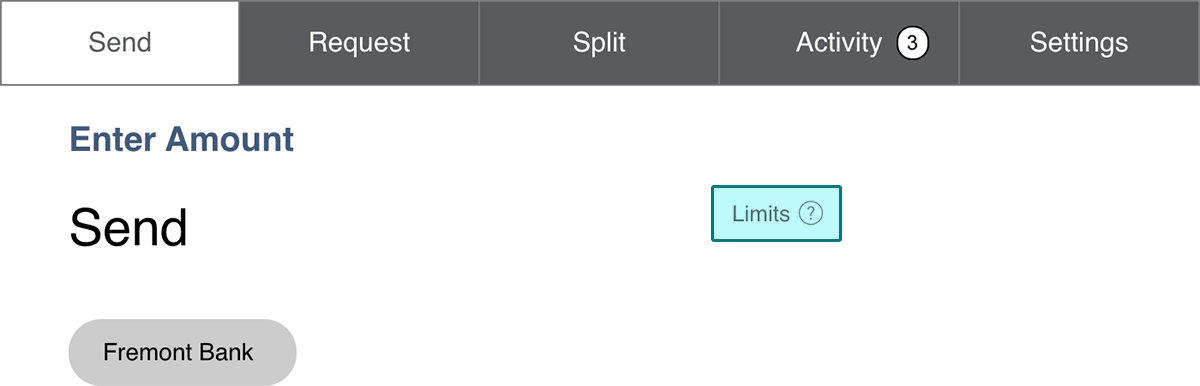The height and width of the screenshot is (386, 1200).
Task: Click the notification badge showing 3
Action: click(x=912, y=43)
